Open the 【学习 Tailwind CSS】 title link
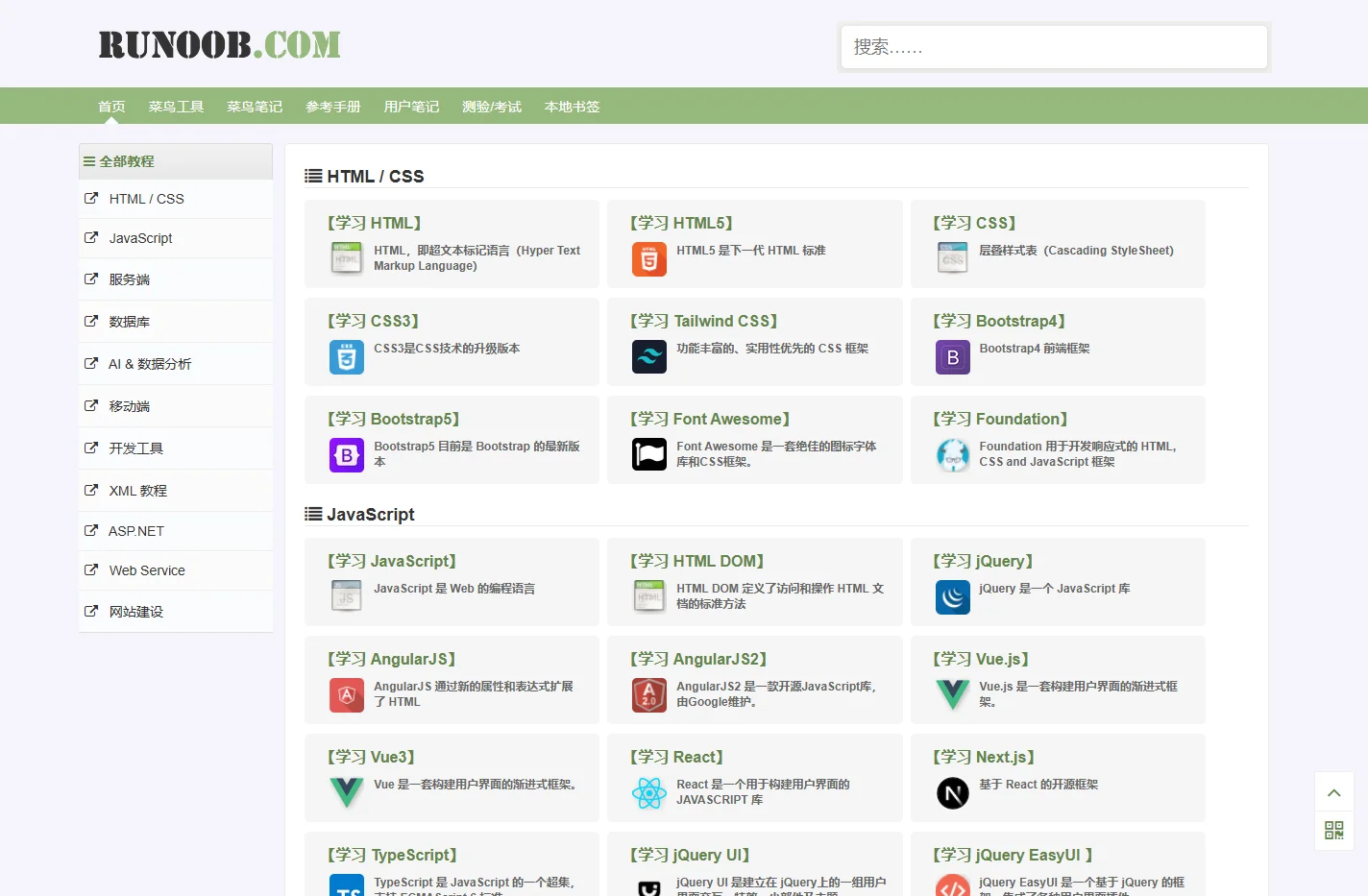The height and width of the screenshot is (896, 1368). (x=704, y=321)
